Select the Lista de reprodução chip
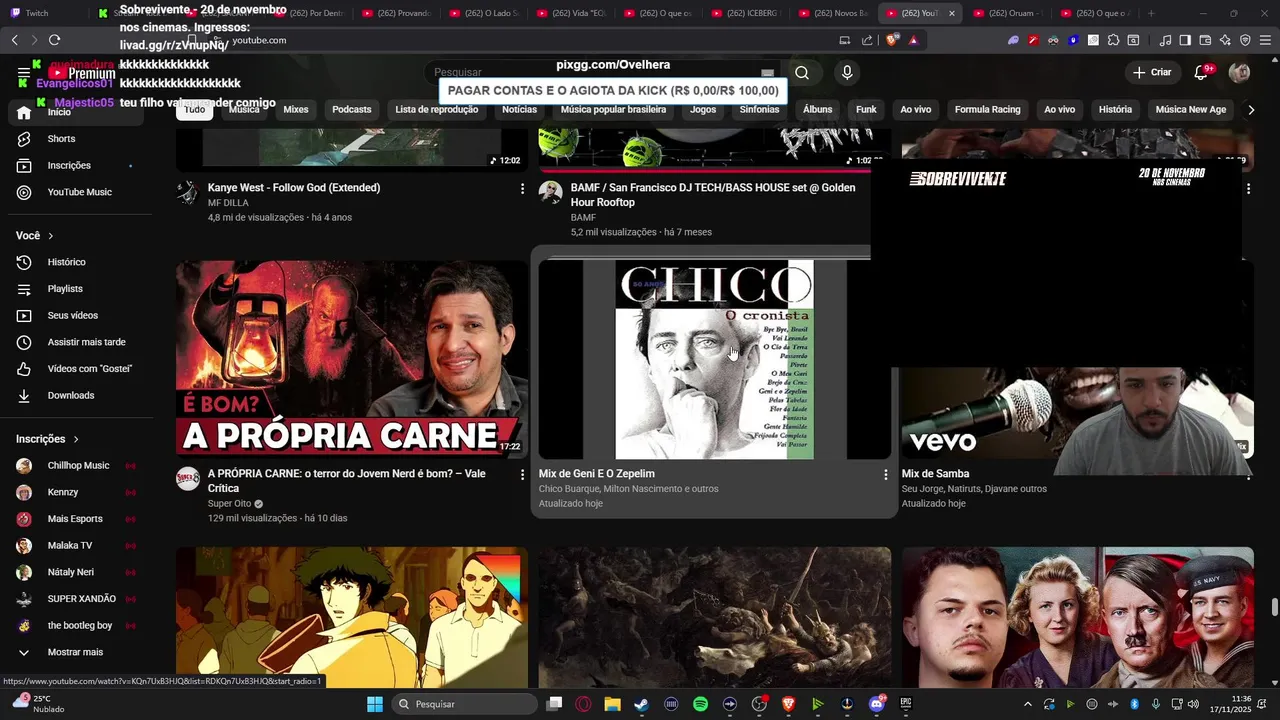The image size is (1280, 720). (436, 109)
